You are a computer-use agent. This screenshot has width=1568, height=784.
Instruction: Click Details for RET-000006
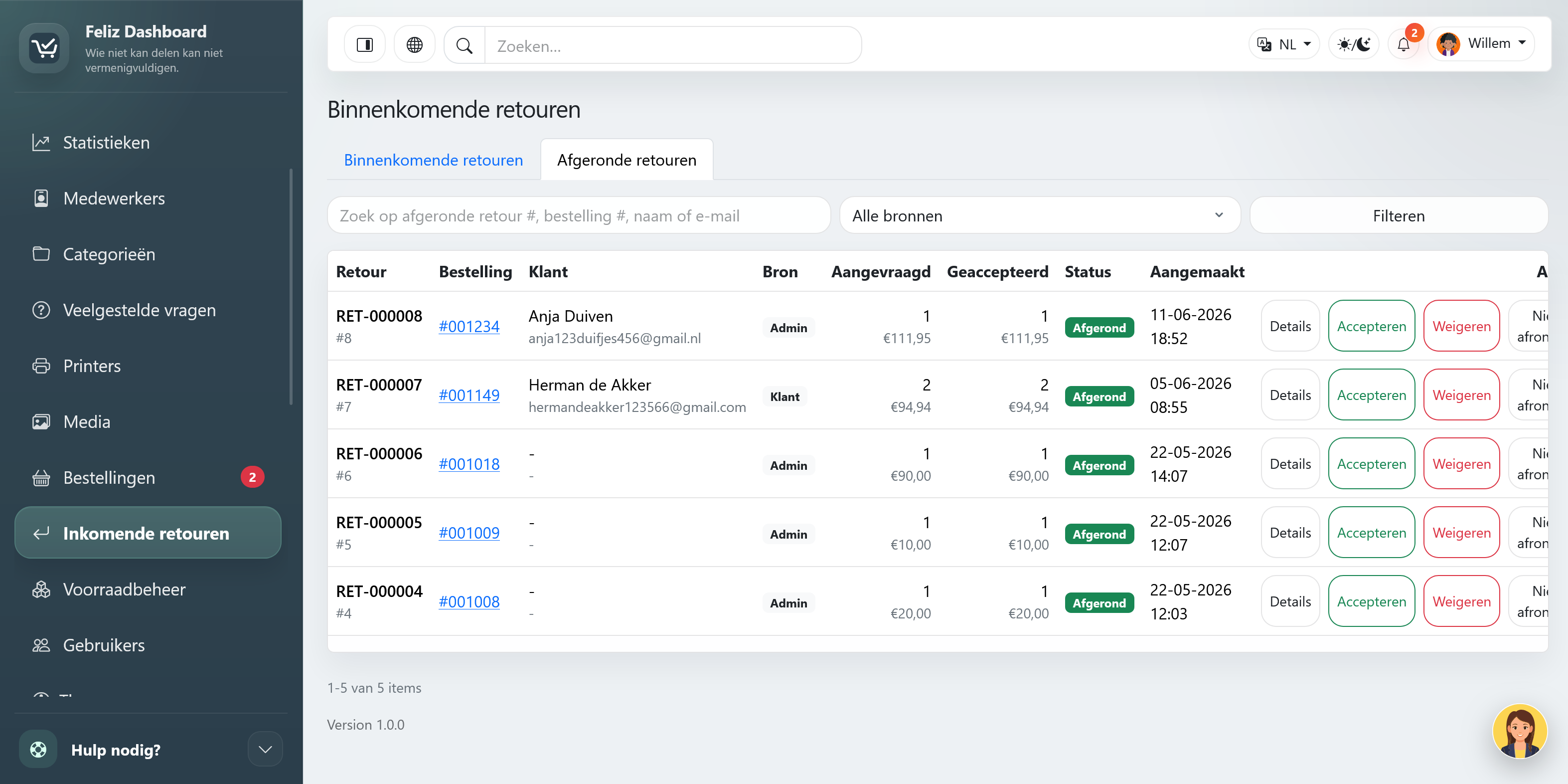(x=1290, y=464)
